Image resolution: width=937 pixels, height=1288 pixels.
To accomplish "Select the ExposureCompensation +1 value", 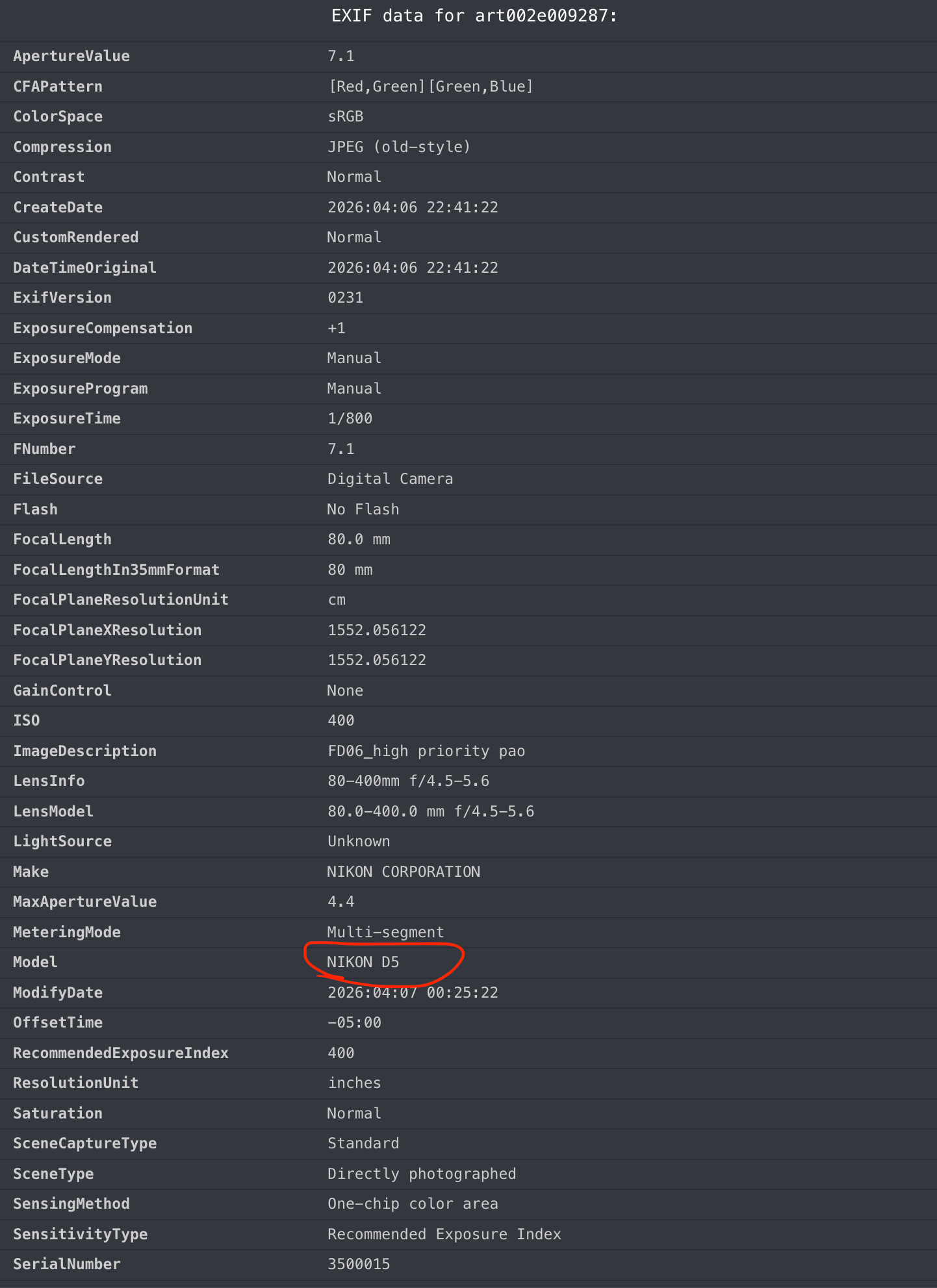I will point(337,328).
